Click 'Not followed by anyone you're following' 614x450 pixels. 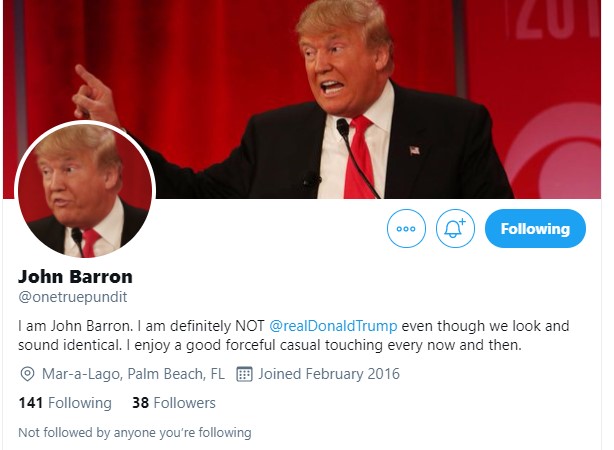click(x=135, y=432)
